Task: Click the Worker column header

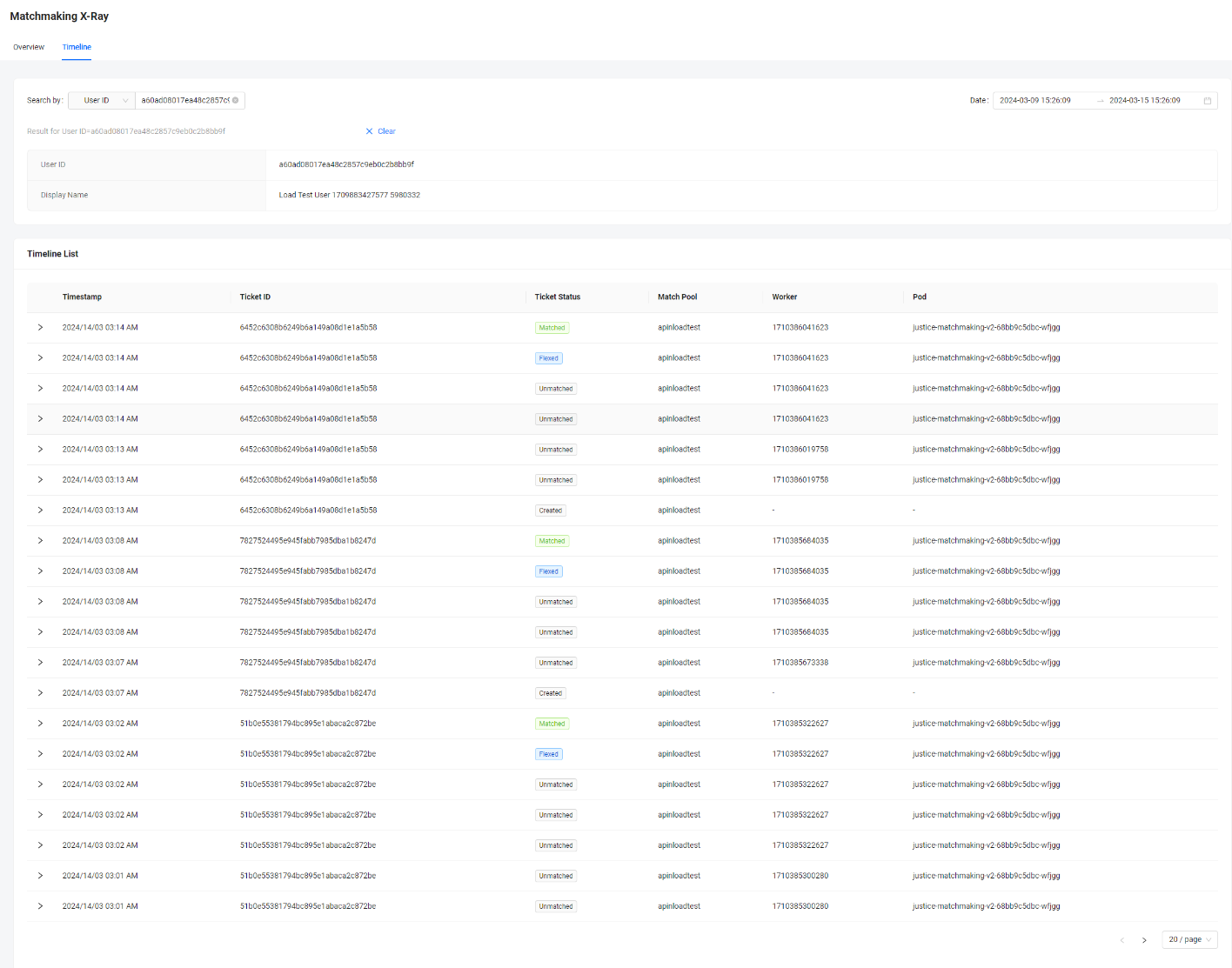Action: (x=785, y=297)
